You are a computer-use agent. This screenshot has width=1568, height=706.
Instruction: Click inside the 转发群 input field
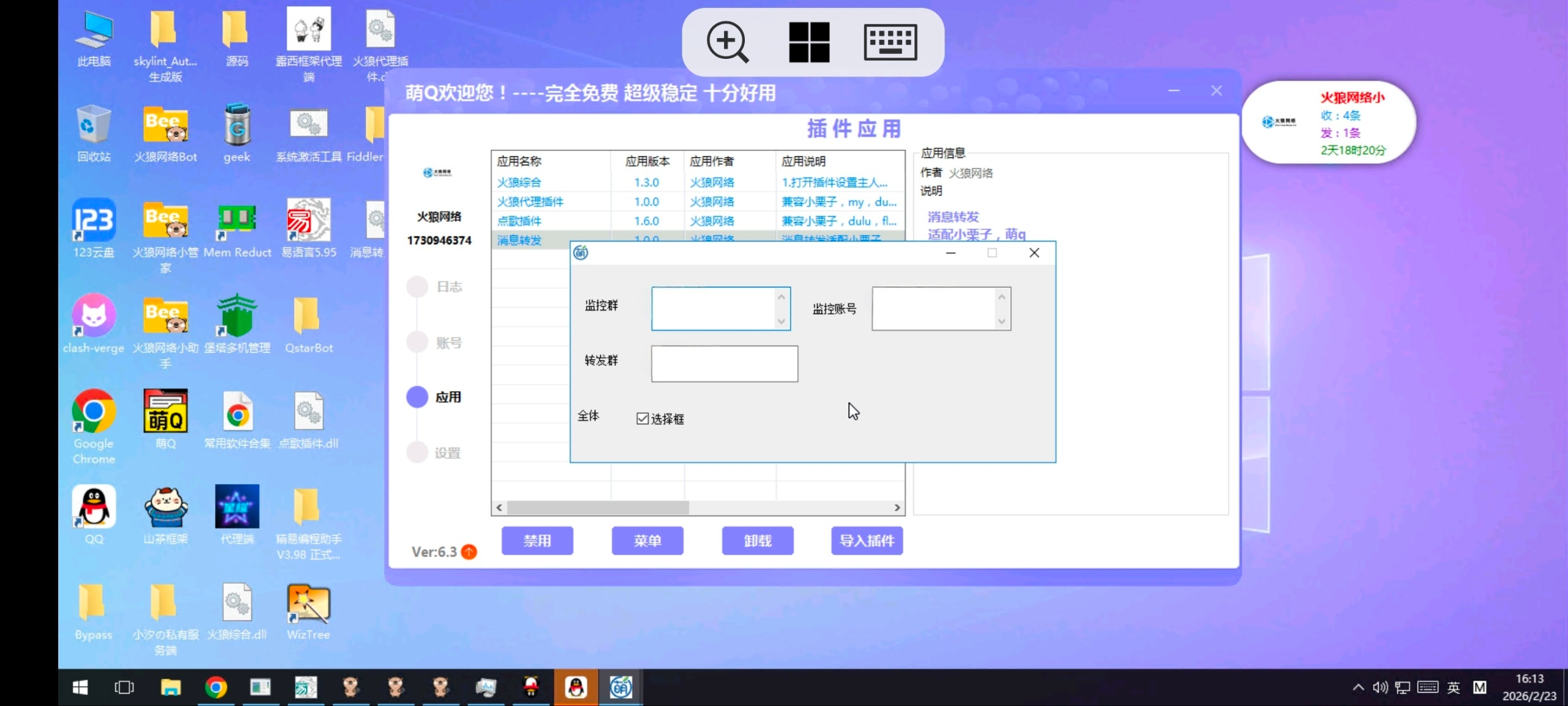pos(725,363)
